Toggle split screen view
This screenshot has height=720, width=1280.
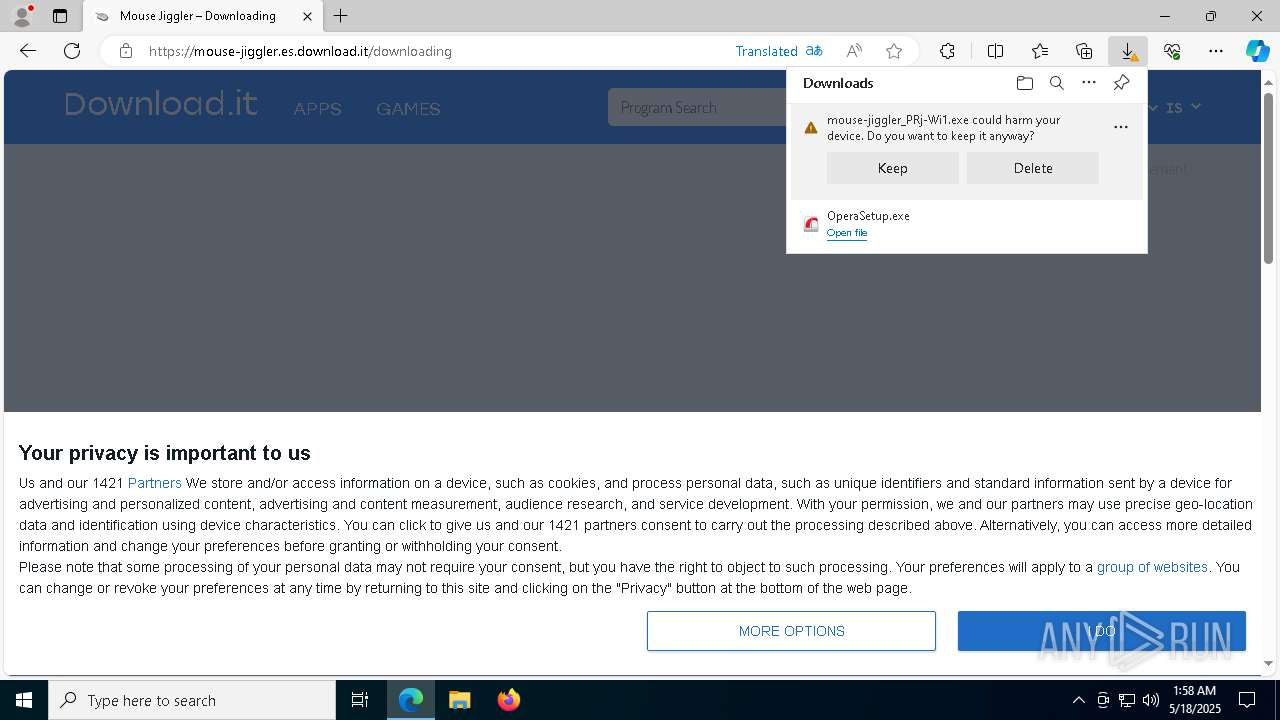coord(996,51)
